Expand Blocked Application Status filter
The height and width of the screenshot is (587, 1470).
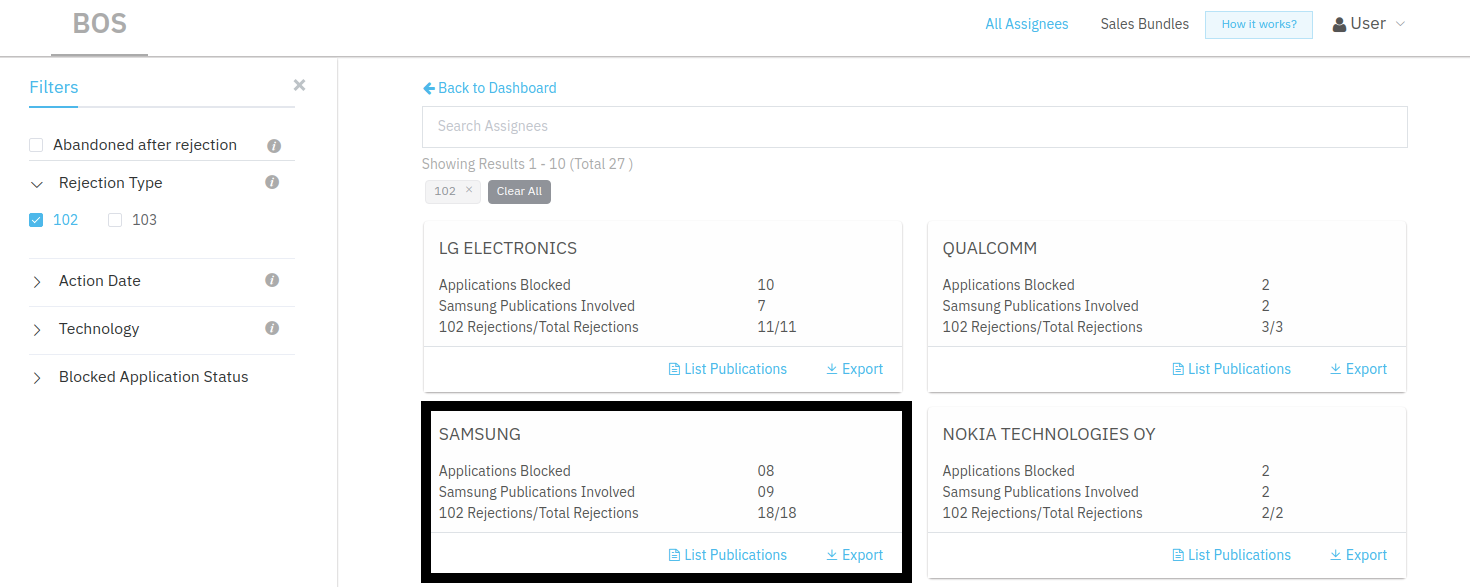pos(37,378)
